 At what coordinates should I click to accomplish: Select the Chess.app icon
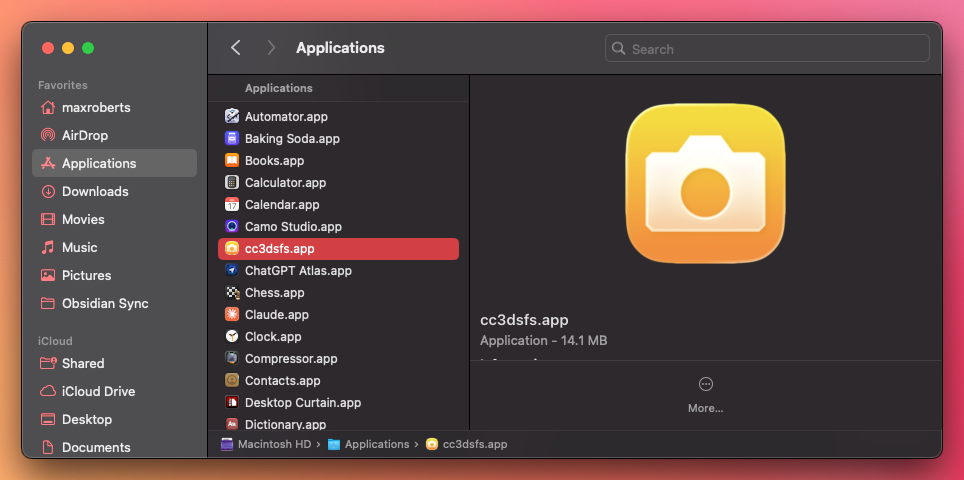tap(232, 293)
